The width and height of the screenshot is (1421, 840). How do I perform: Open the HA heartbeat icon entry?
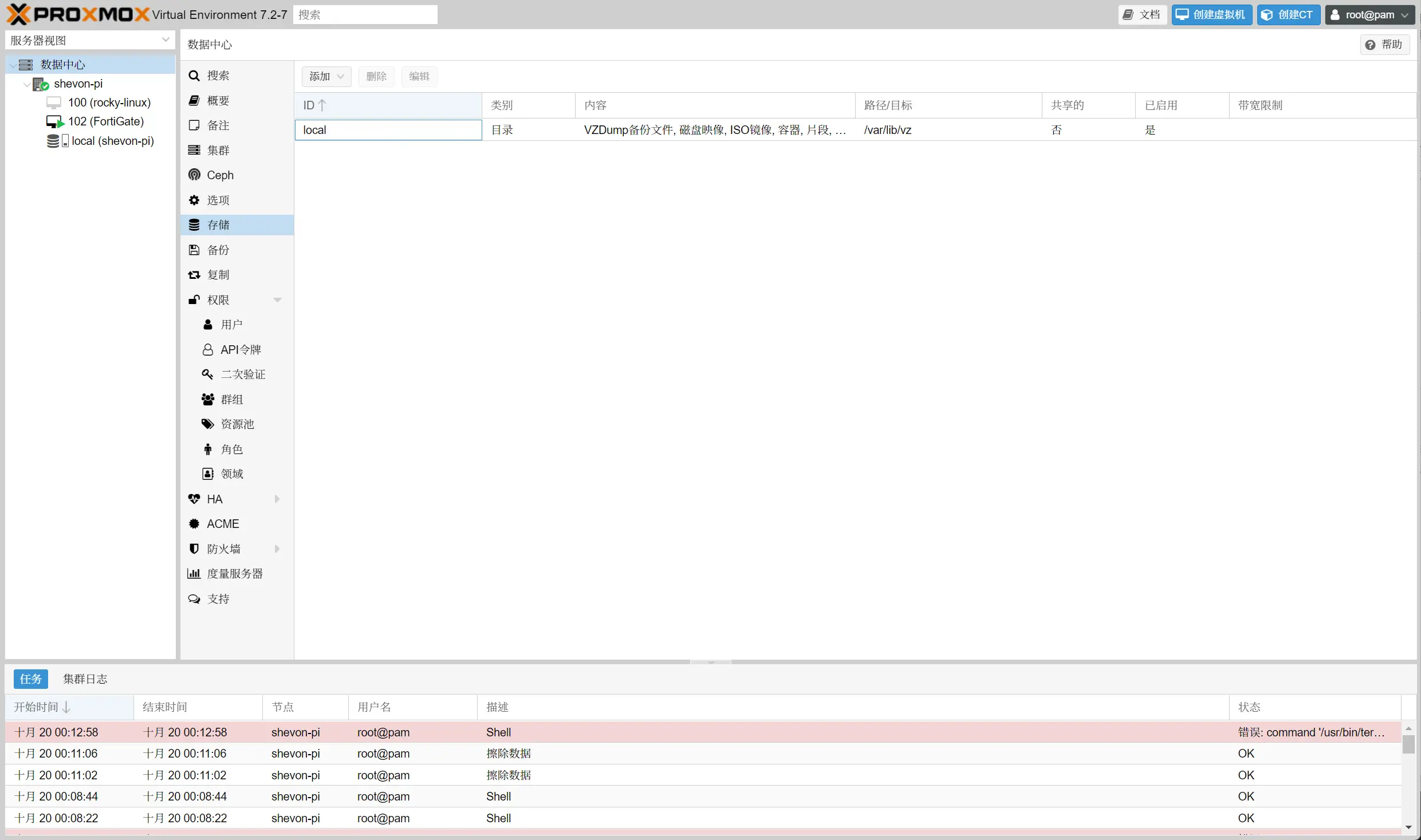point(194,499)
